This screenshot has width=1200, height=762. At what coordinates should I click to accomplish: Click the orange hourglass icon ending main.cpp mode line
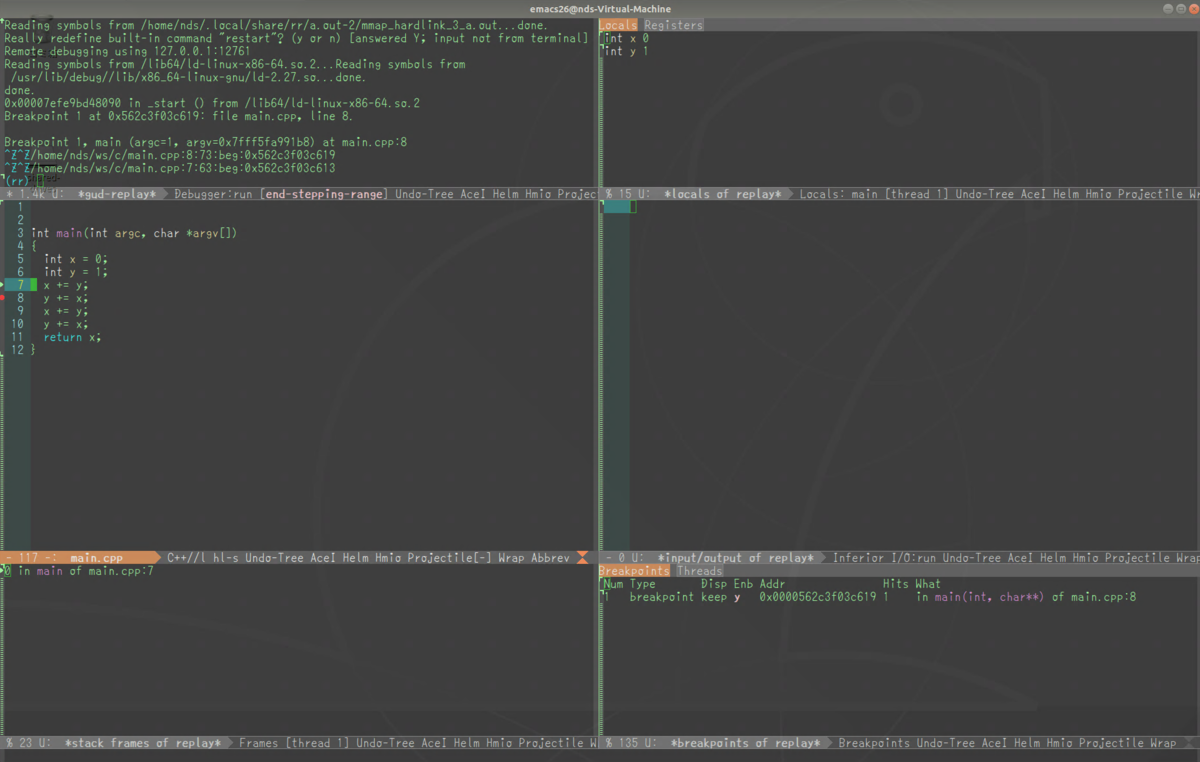tap(583, 558)
